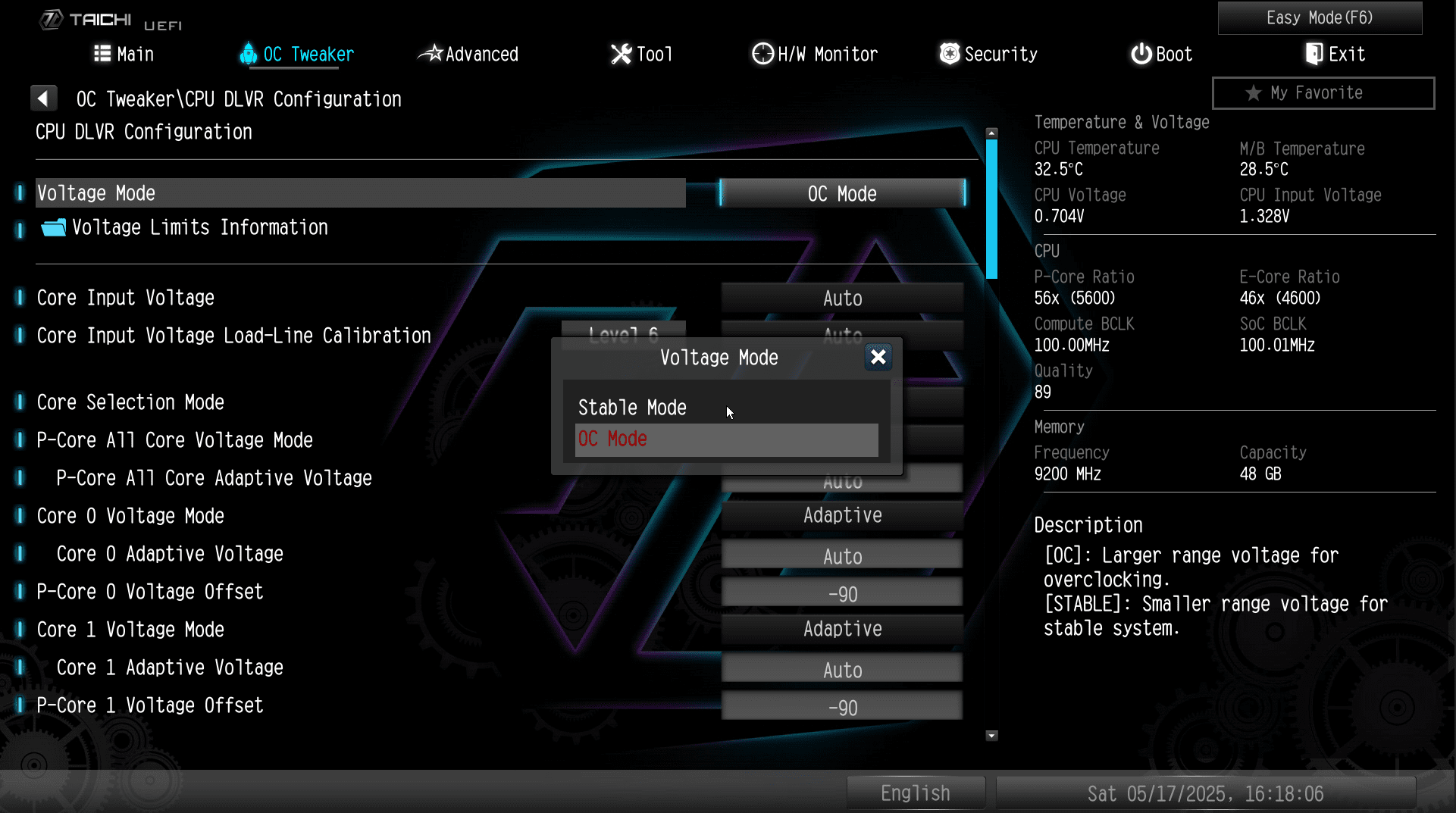Switch to Easy Mode (F6)
This screenshot has width=1456, height=813.
pos(1320,17)
